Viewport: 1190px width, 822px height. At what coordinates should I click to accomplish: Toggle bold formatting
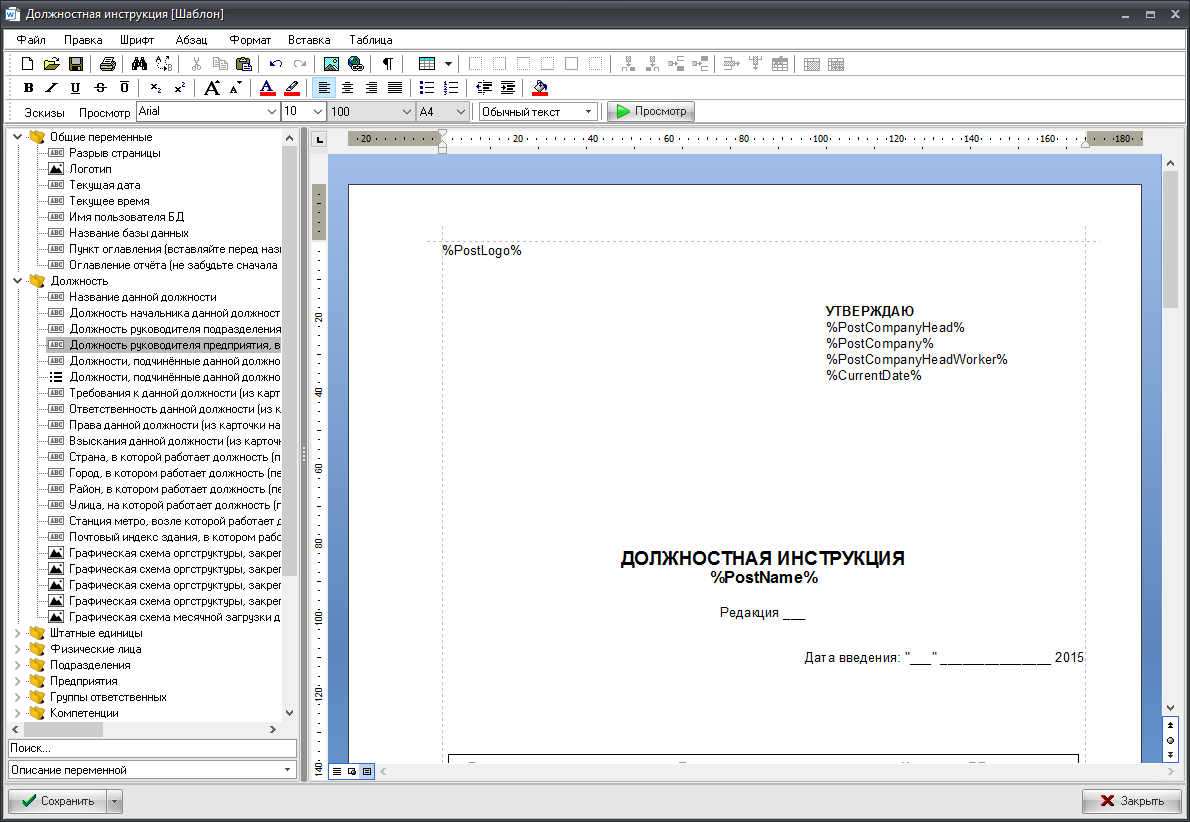coord(28,88)
